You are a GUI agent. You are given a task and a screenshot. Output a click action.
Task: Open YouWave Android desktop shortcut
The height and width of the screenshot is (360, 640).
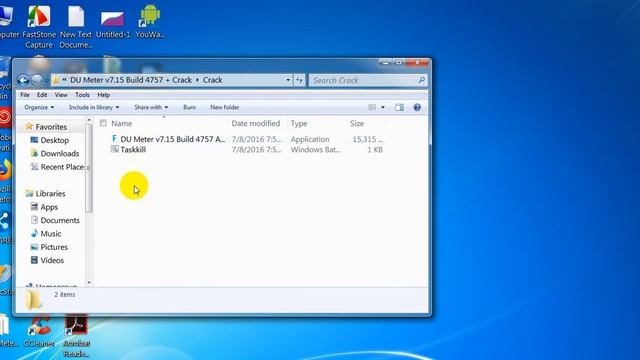pyautogui.click(x=150, y=16)
